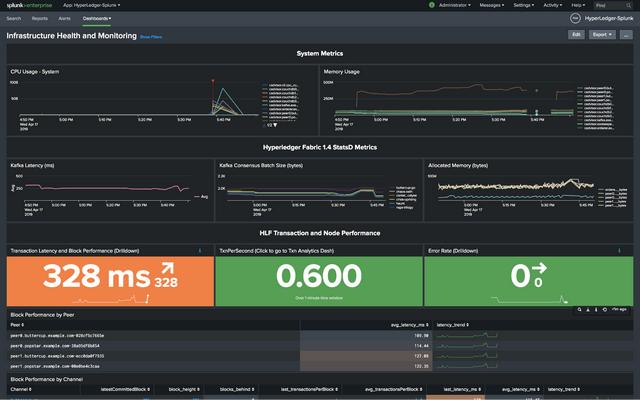
Task: Click the Kafka Latency (ms) panel title
Action: [x=32, y=165]
